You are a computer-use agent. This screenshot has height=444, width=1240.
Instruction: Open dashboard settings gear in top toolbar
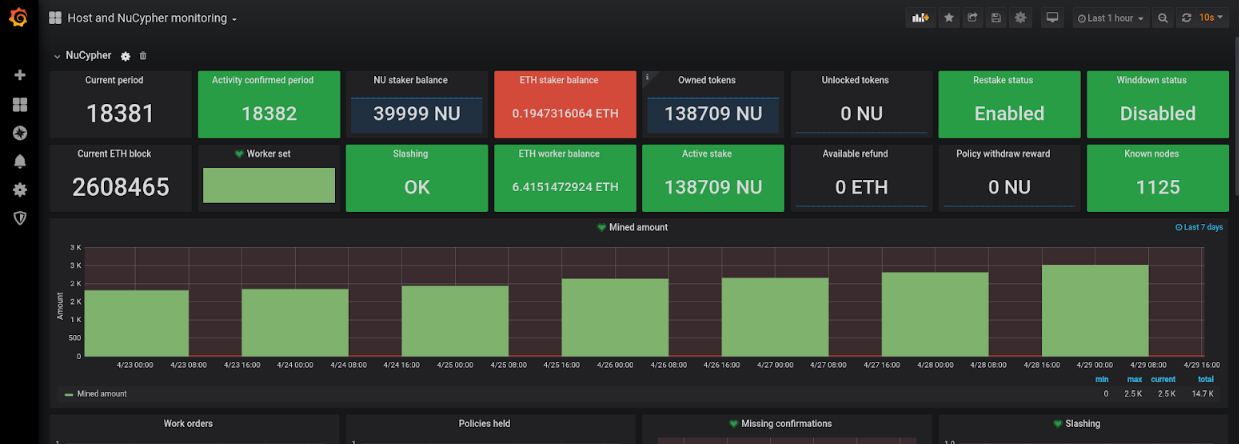tap(1020, 18)
